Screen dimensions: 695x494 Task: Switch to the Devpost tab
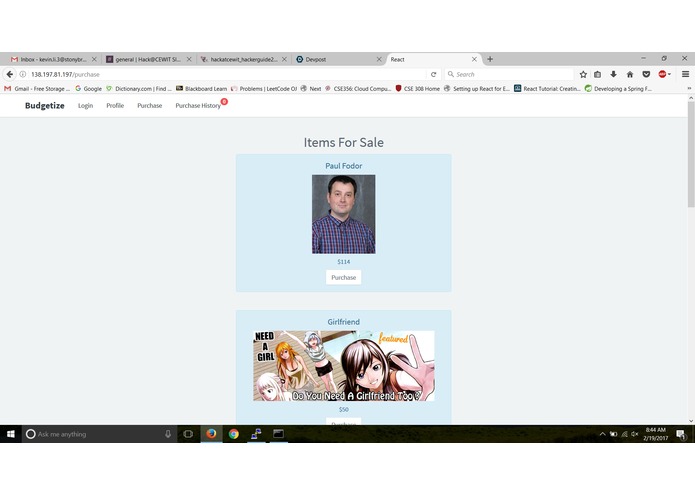click(338, 59)
